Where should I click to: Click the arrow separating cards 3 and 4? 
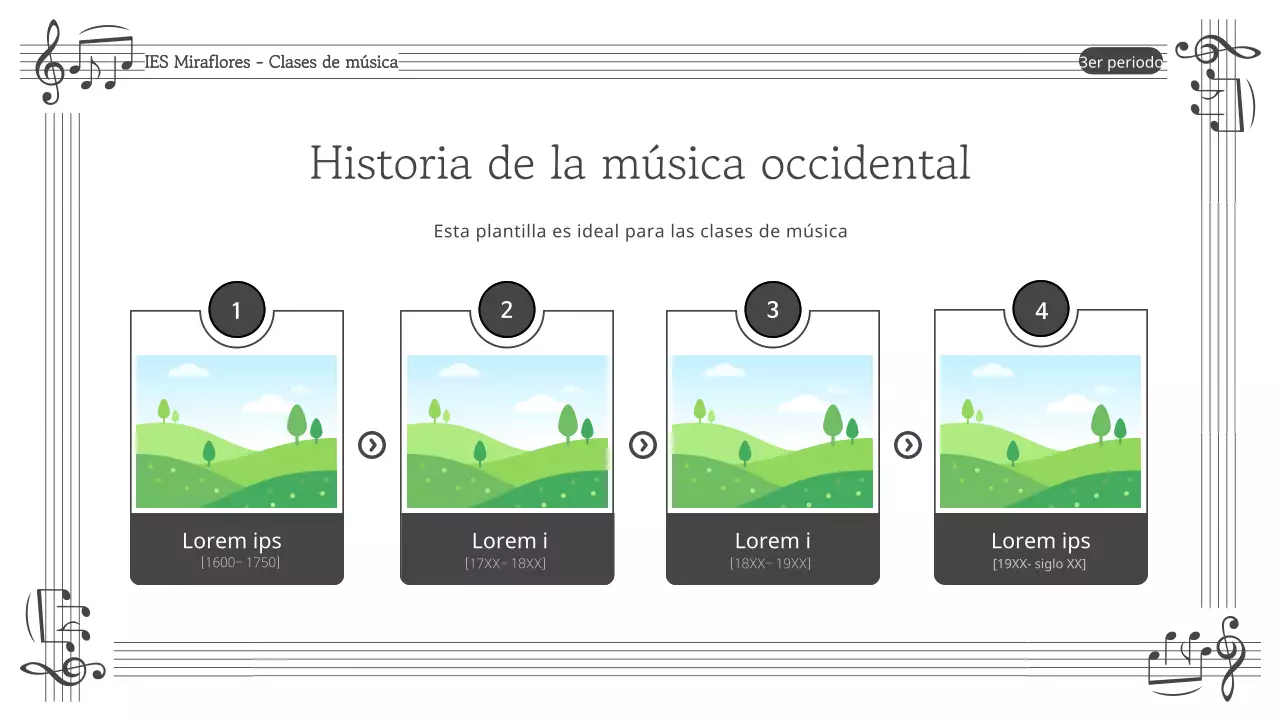pyautogui.click(x=907, y=445)
